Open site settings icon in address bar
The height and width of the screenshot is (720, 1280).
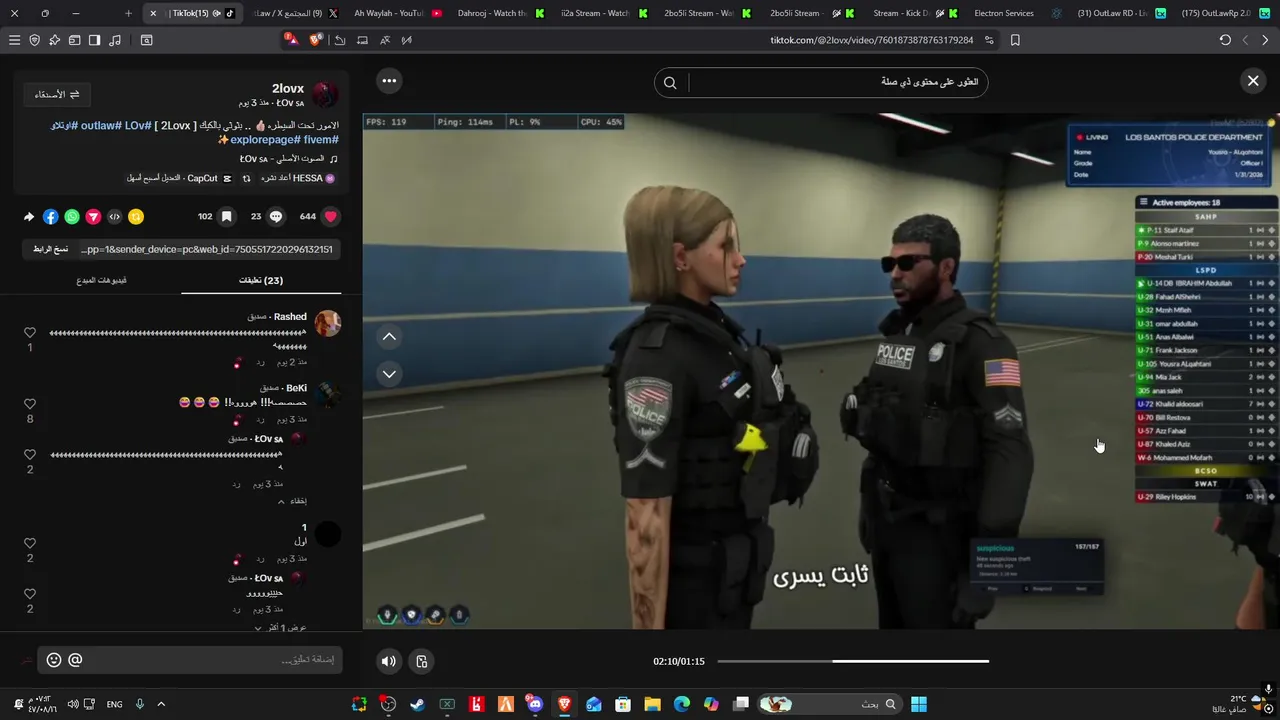pos(989,40)
